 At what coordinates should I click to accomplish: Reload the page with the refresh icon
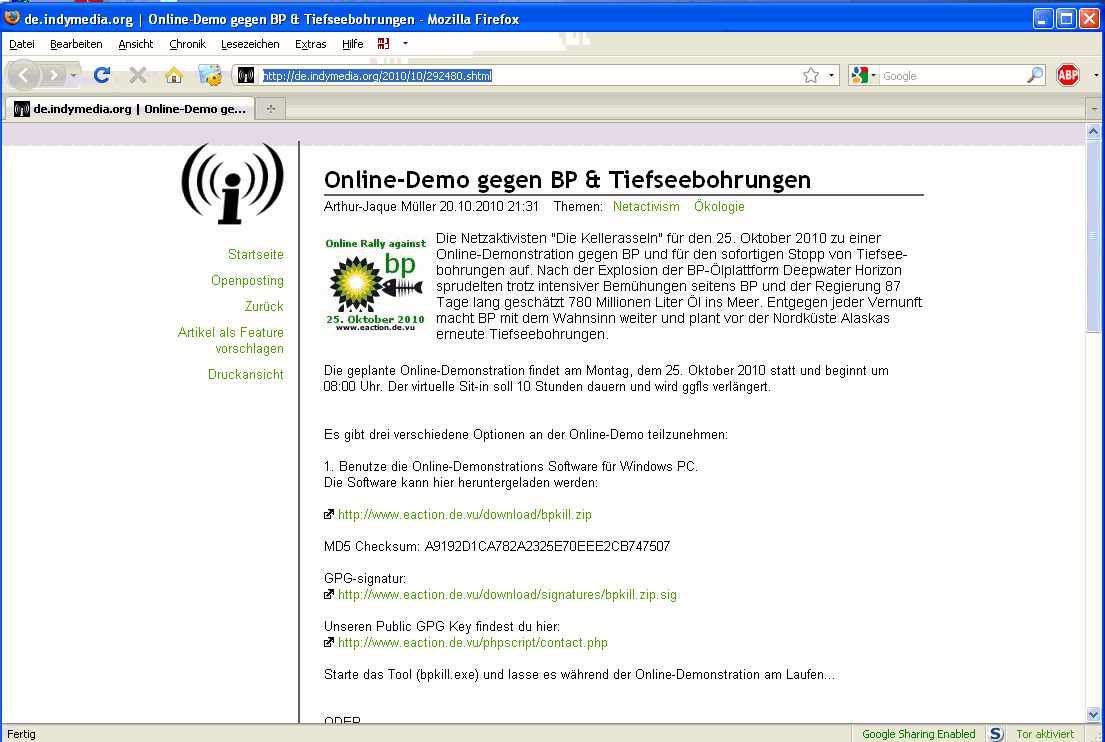(102, 75)
